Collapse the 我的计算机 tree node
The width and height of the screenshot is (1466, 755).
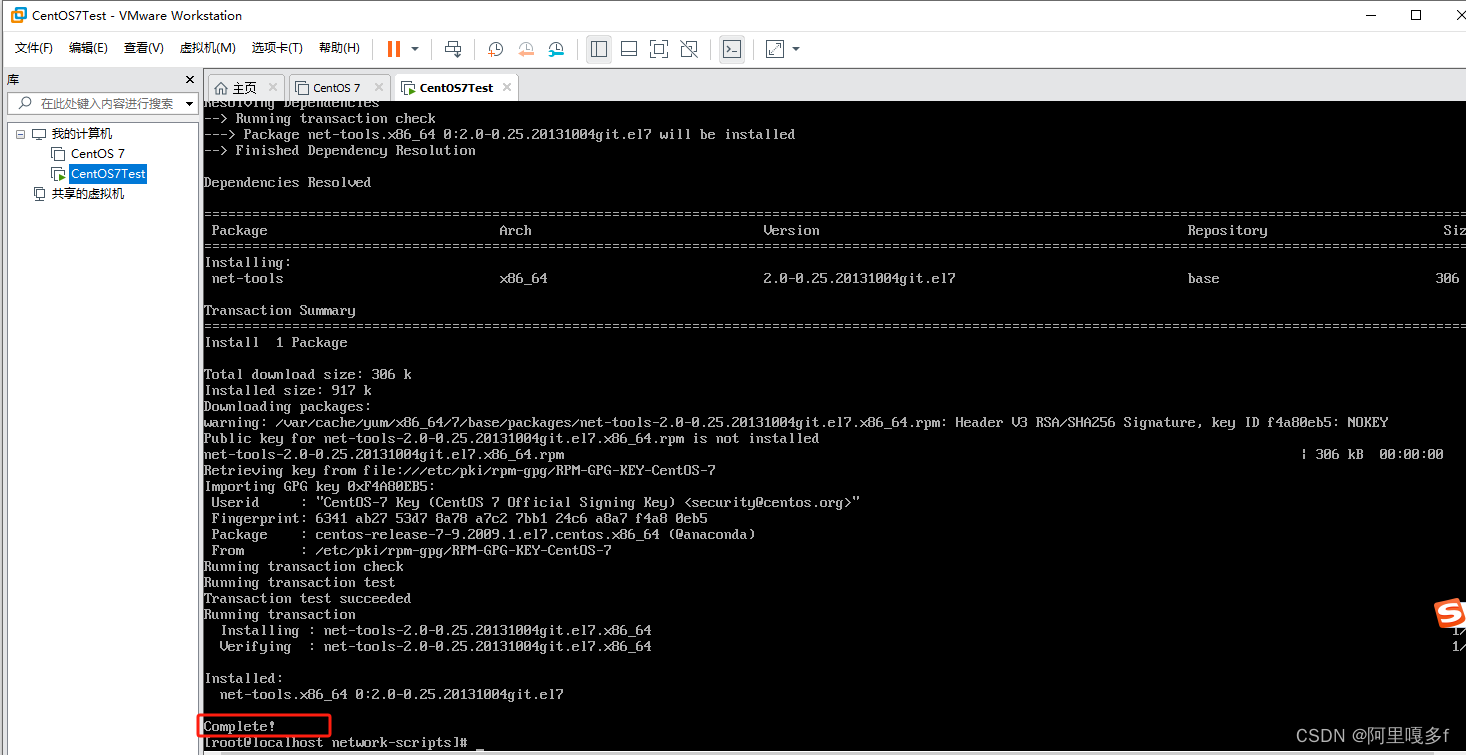coord(20,133)
